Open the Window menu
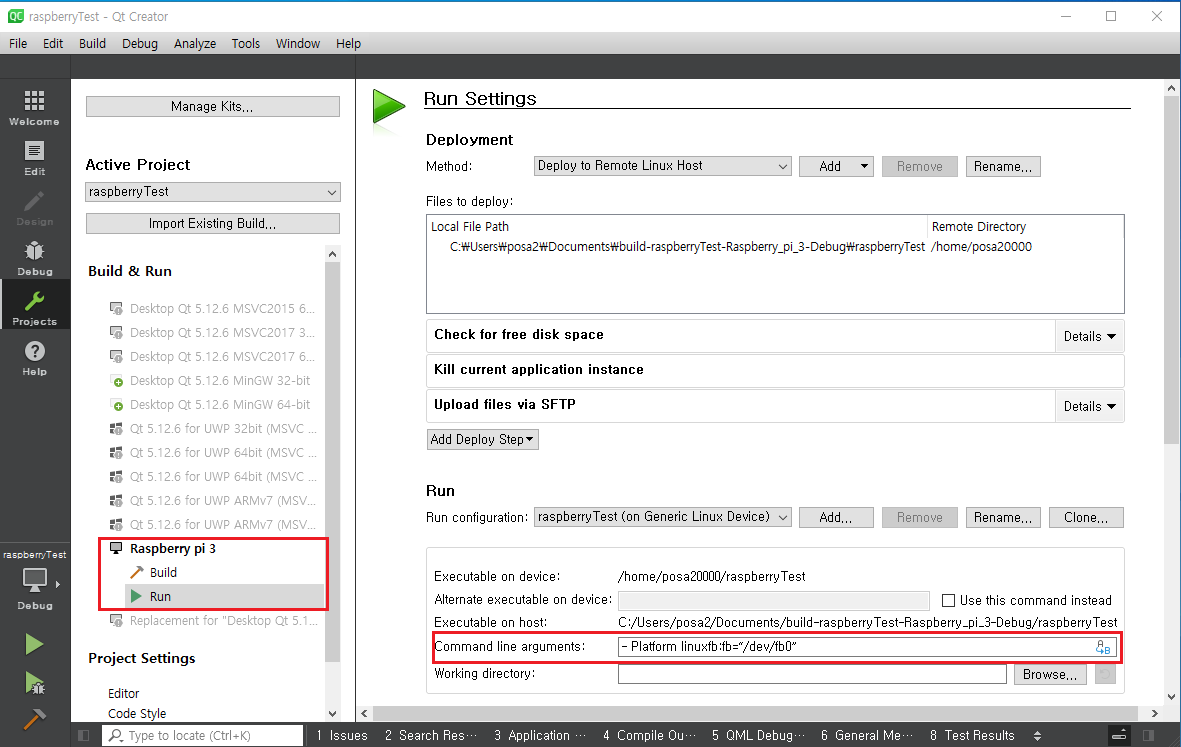 [x=298, y=44]
